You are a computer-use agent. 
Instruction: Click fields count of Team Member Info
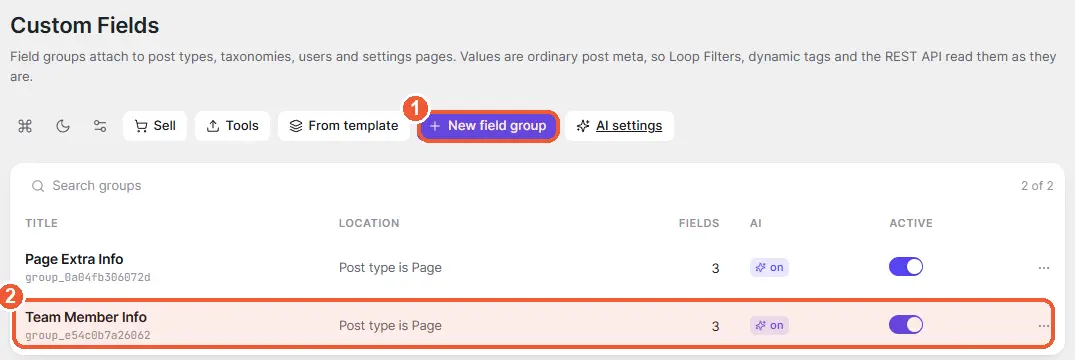click(715, 326)
